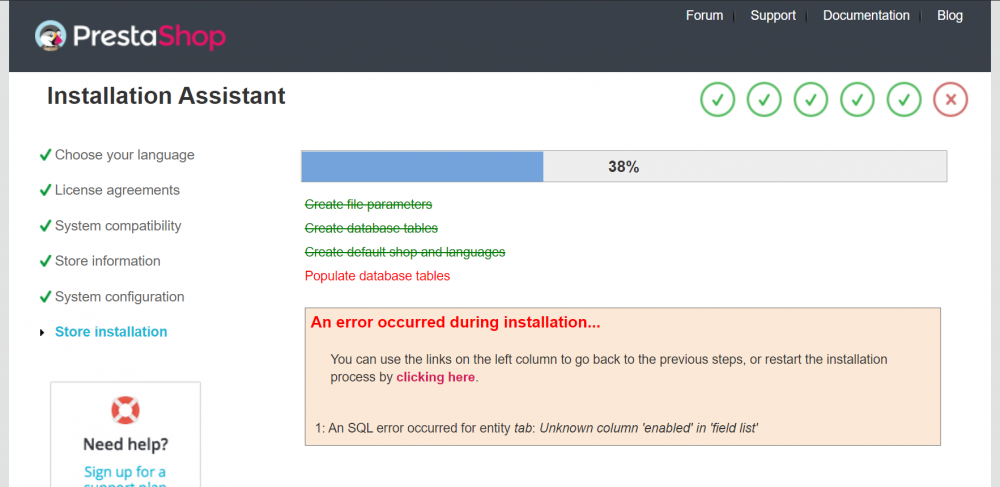
Task: Click the checkmark beside System compatibility
Action: (x=45, y=226)
